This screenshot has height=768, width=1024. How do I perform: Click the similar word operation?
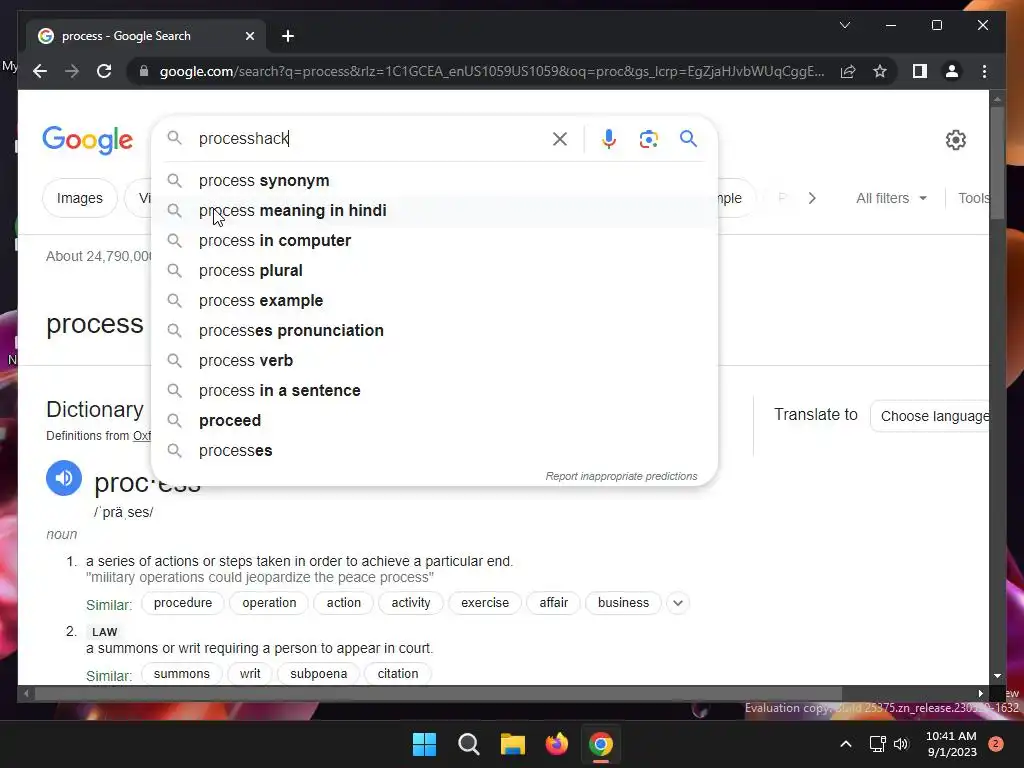point(269,603)
